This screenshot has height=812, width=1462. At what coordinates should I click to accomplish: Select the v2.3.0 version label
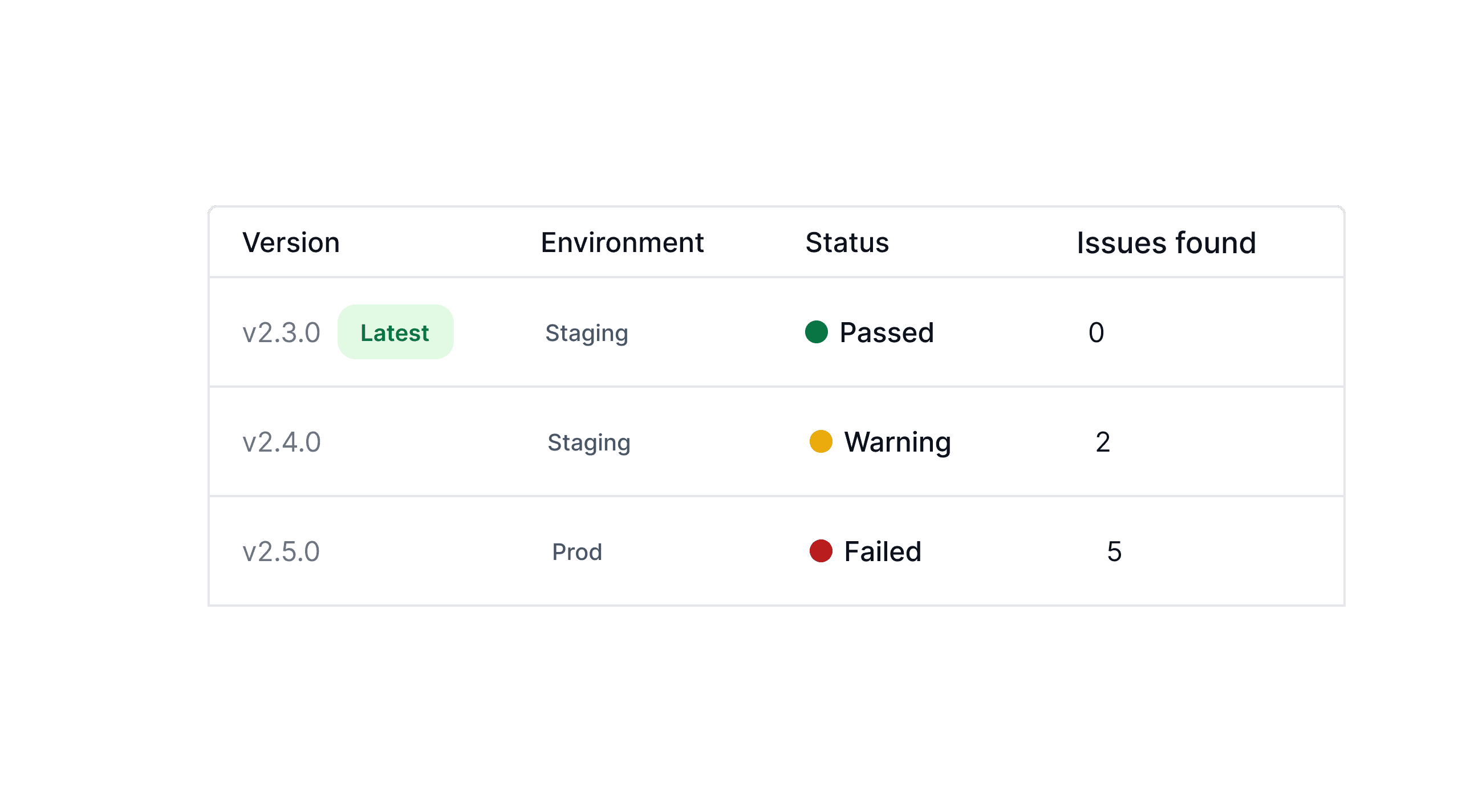(282, 332)
